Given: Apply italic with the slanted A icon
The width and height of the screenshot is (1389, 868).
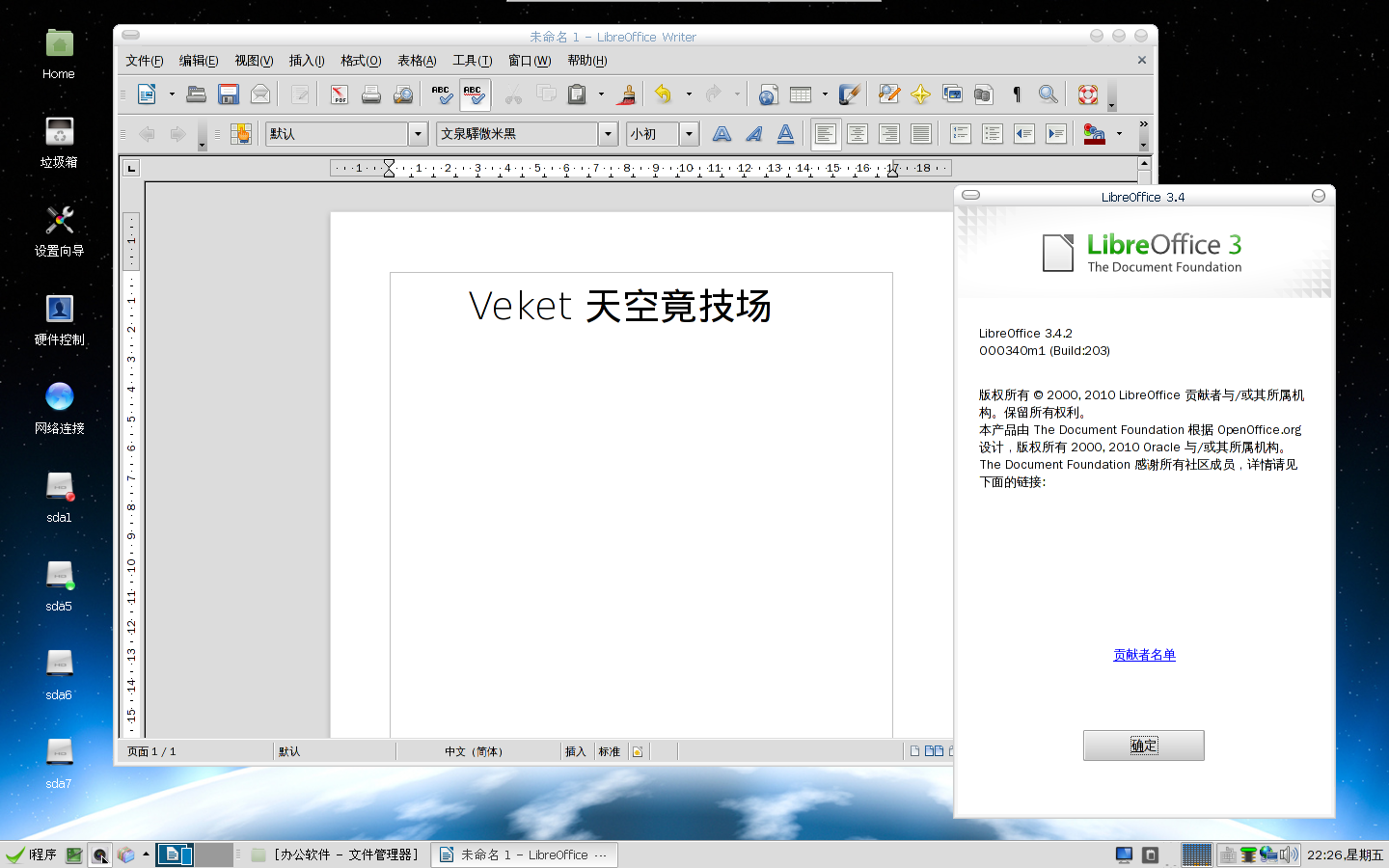Looking at the screenshot, I should (753, 134).
